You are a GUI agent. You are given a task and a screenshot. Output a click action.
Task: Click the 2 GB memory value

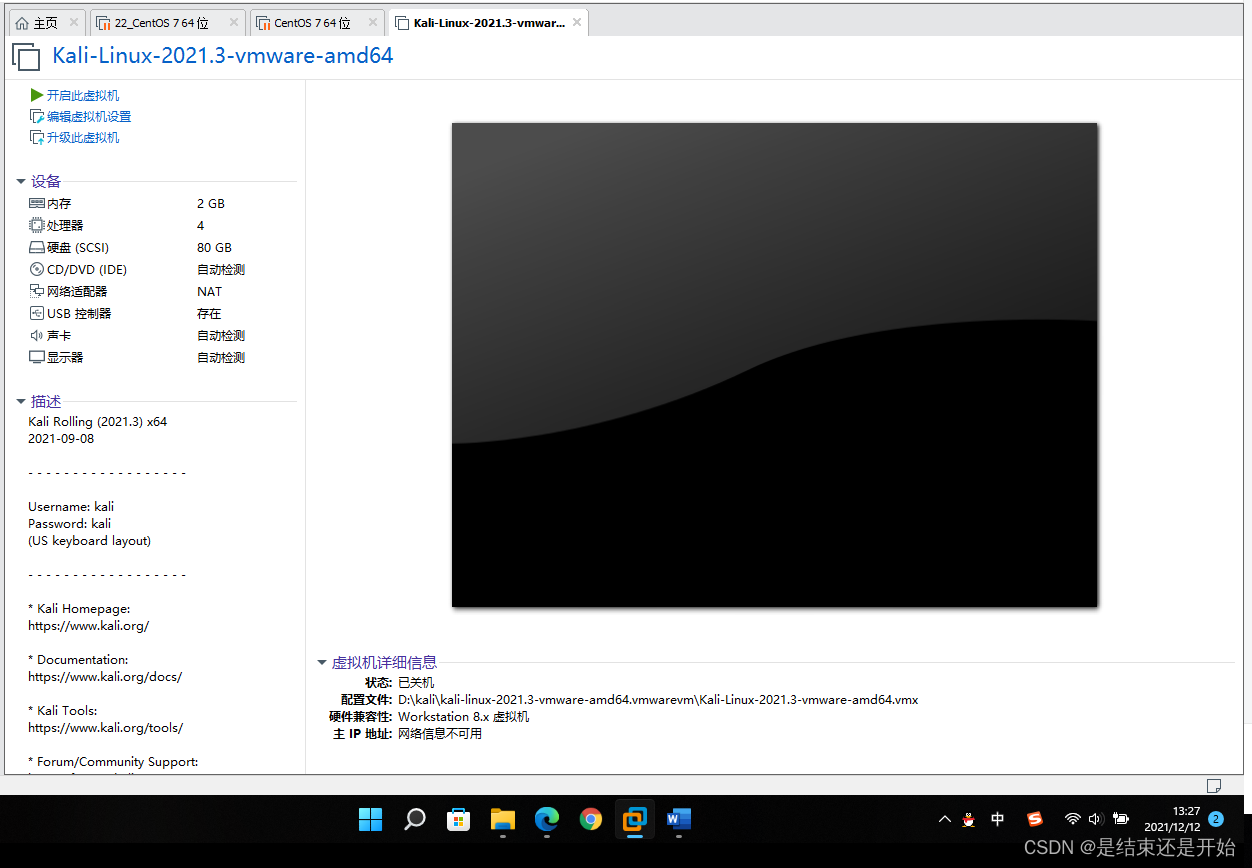click(211, 203)
